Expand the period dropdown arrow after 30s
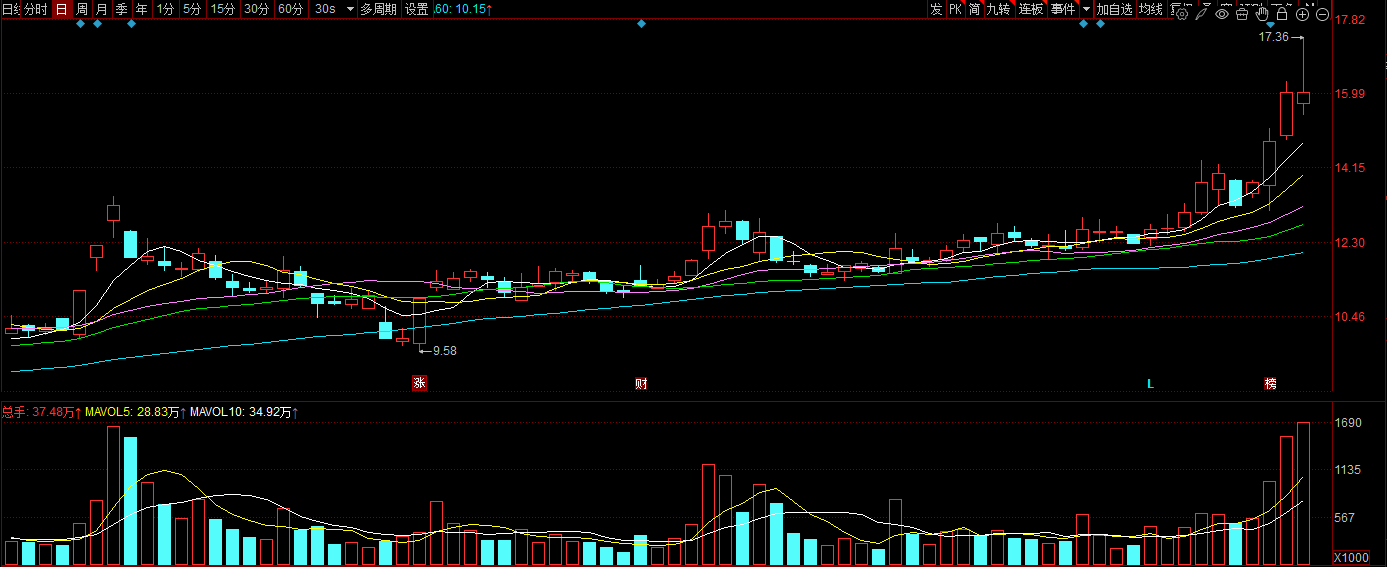 pos(350,9)
